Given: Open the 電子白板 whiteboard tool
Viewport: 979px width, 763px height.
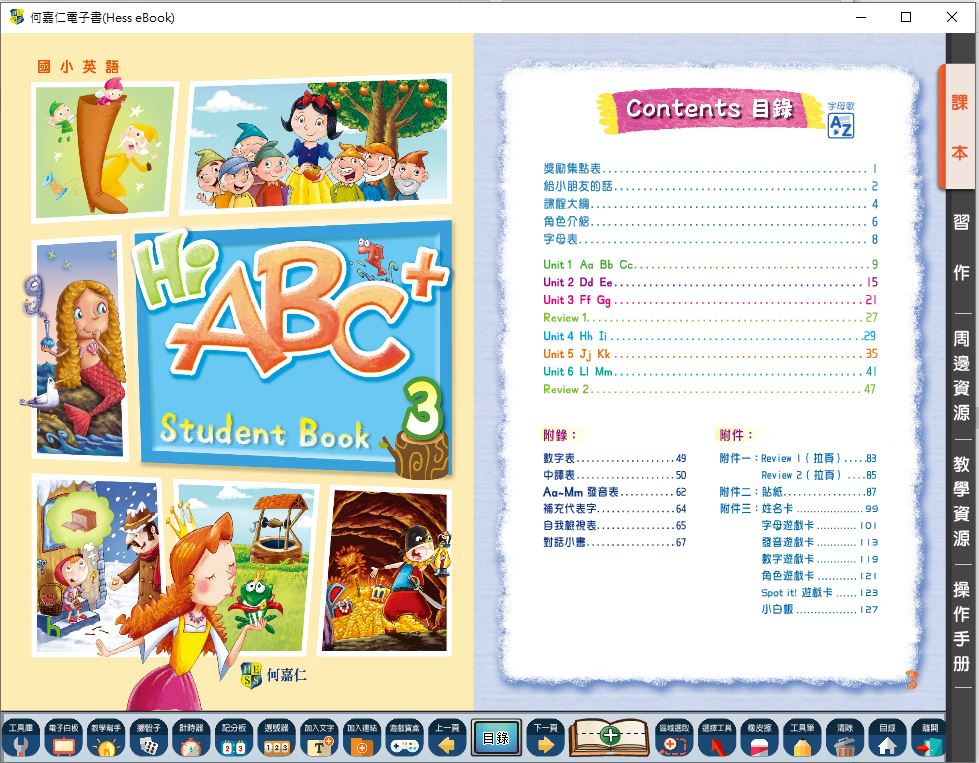Looking at the screenshot, I should tap(63, 738).
